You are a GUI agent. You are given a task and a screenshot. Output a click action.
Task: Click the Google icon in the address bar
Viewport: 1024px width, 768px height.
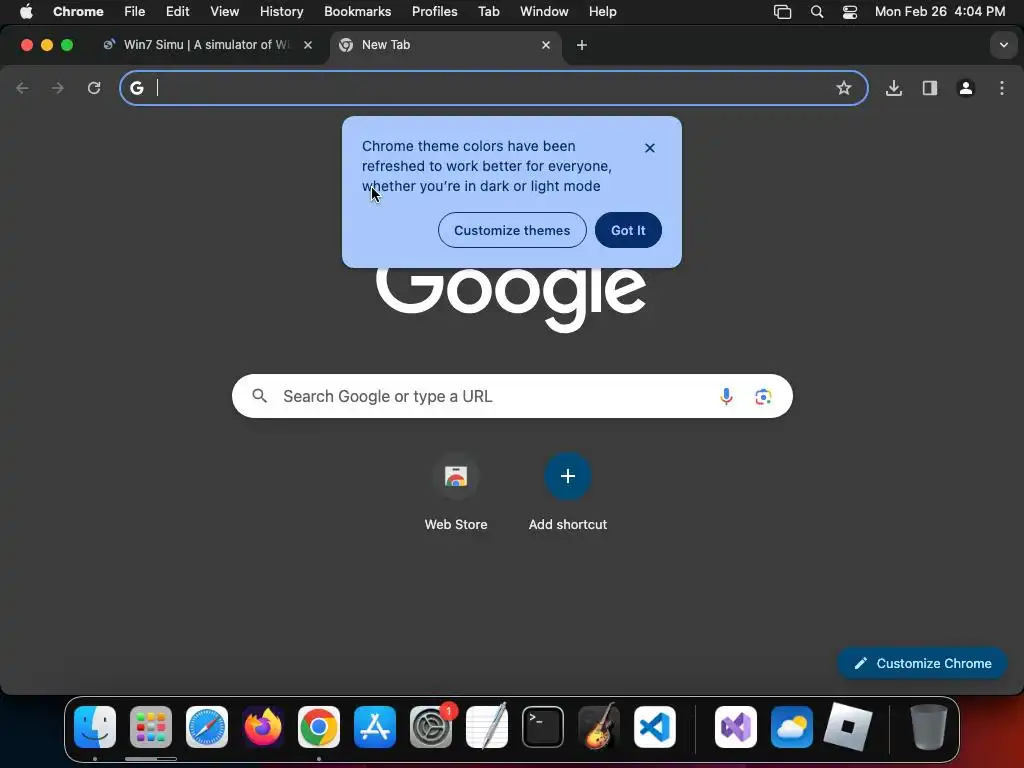136,88
